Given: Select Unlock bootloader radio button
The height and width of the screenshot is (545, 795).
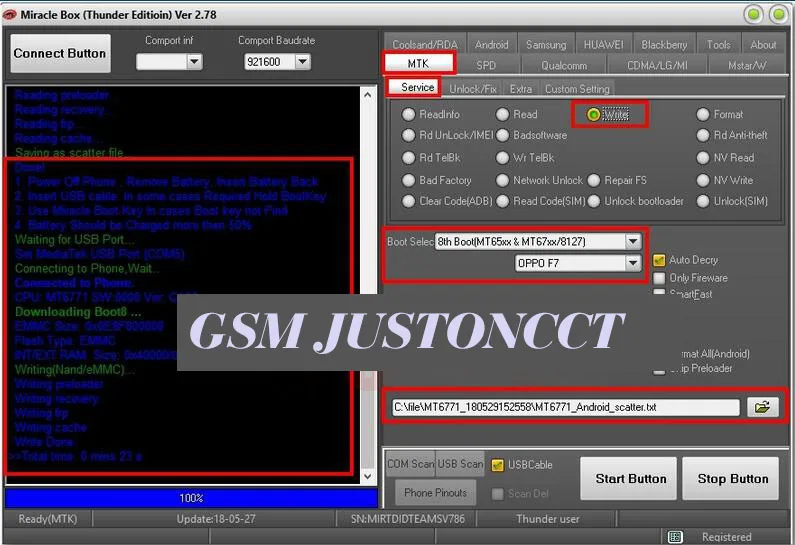Looking at the screenshot, I should click(x=594, y=201).
